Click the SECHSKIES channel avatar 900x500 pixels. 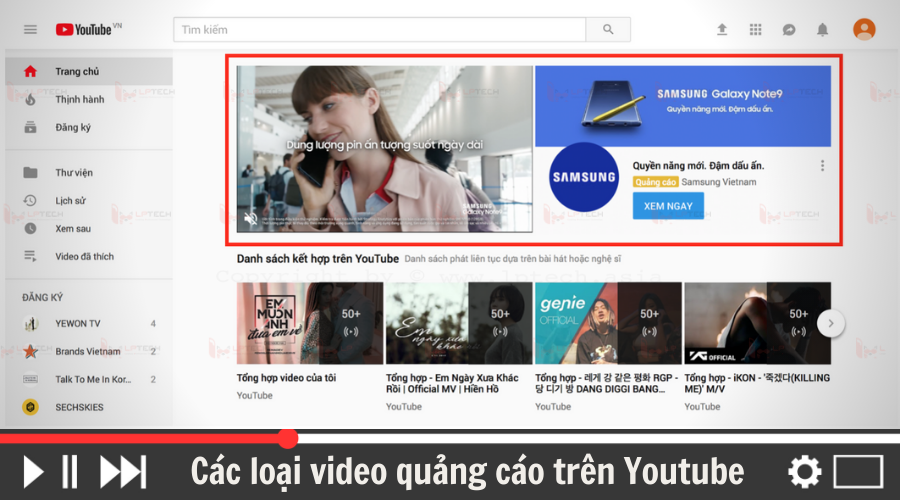30,407
